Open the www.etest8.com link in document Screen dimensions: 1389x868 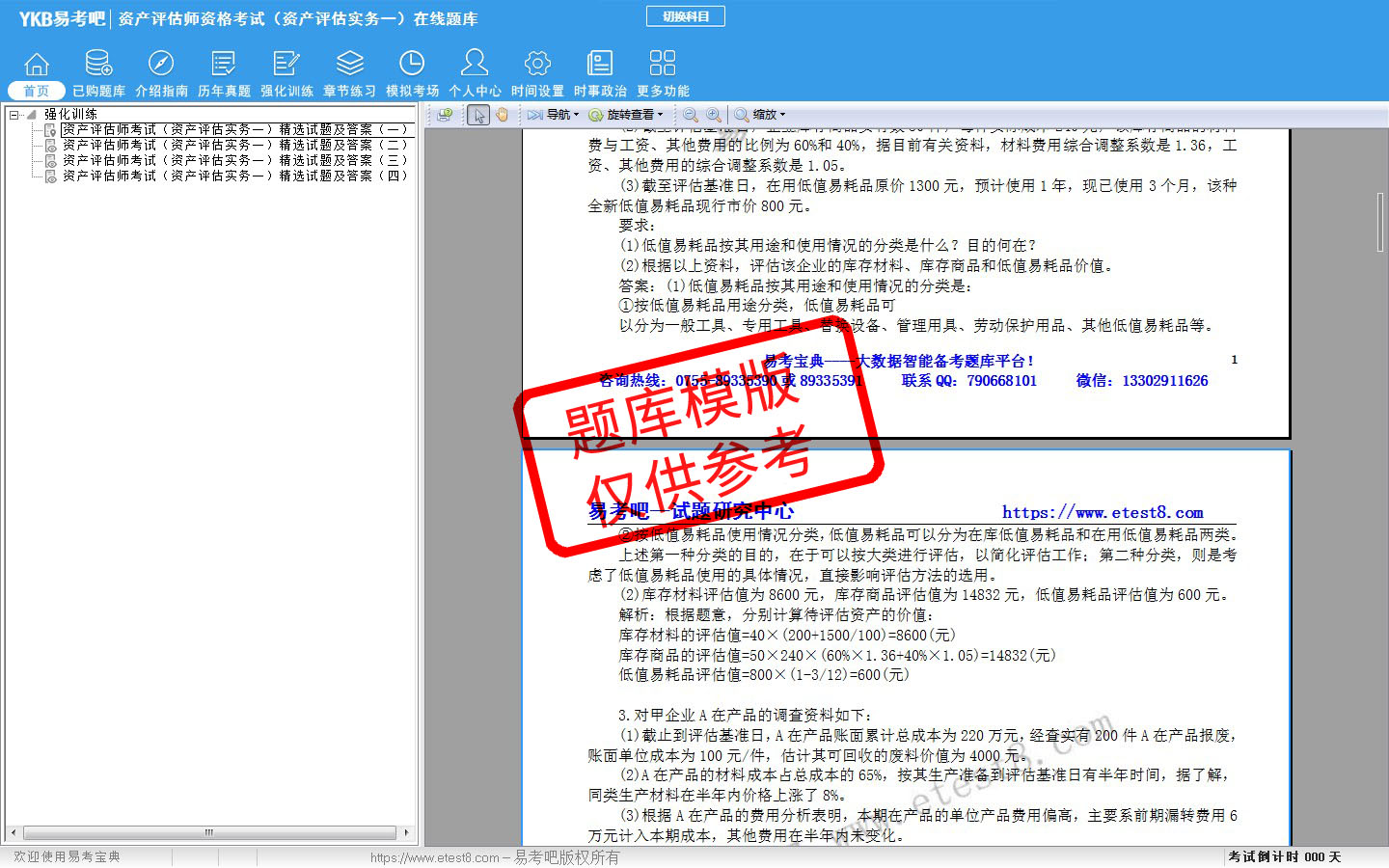(1102, 512)
